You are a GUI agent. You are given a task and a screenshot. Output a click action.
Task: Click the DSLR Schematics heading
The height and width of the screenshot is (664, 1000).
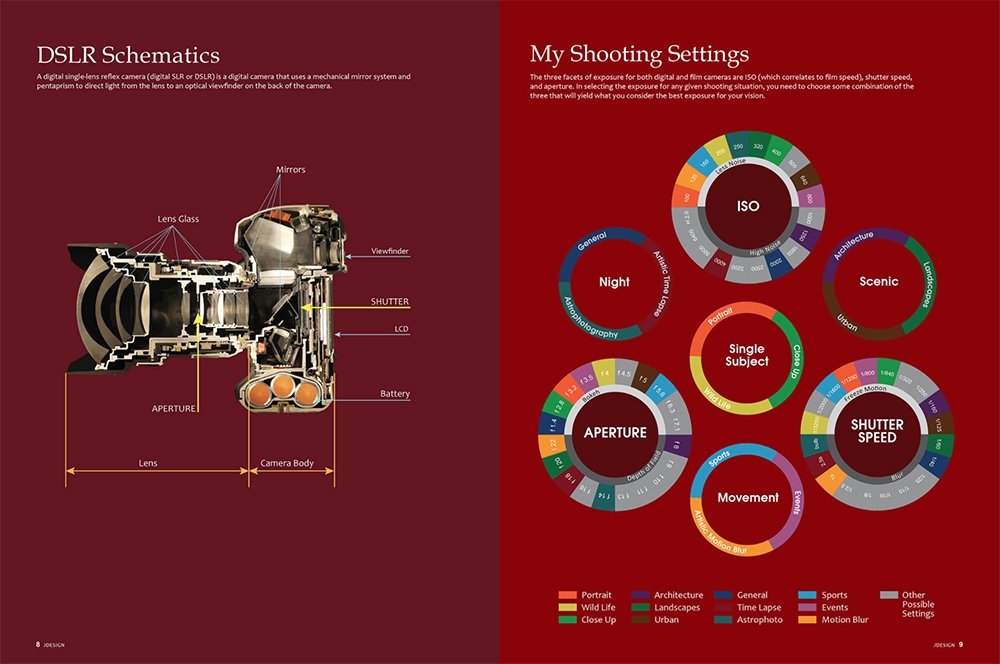tap(128, 54)
